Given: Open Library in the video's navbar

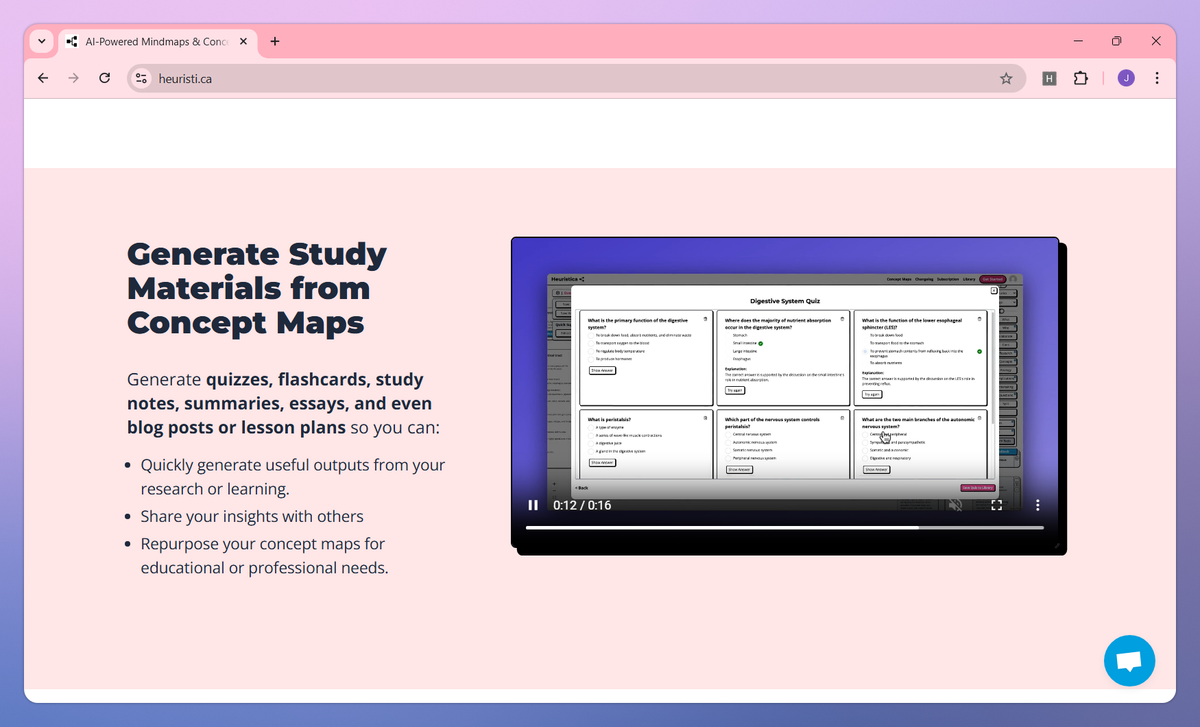Looking at the screenshot, I should click(x=969, y=279).
